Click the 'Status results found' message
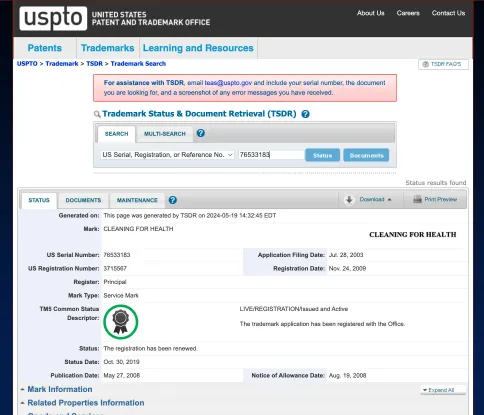This screenshot has width=484, height=415. pyautogui.click(x=436, y=183)
